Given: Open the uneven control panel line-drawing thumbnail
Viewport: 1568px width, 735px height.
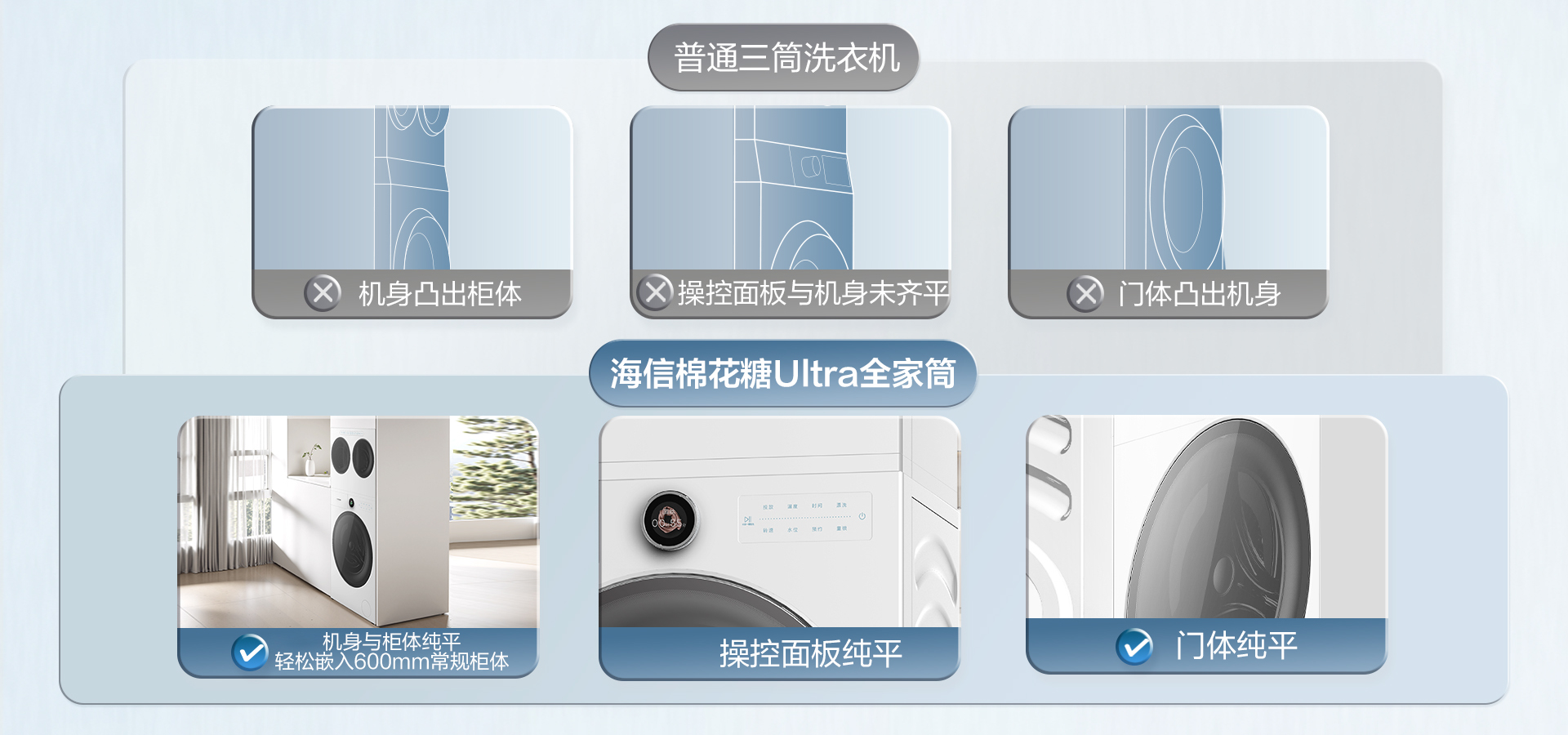Looking at the screenshot, I should tap(790, 189).
